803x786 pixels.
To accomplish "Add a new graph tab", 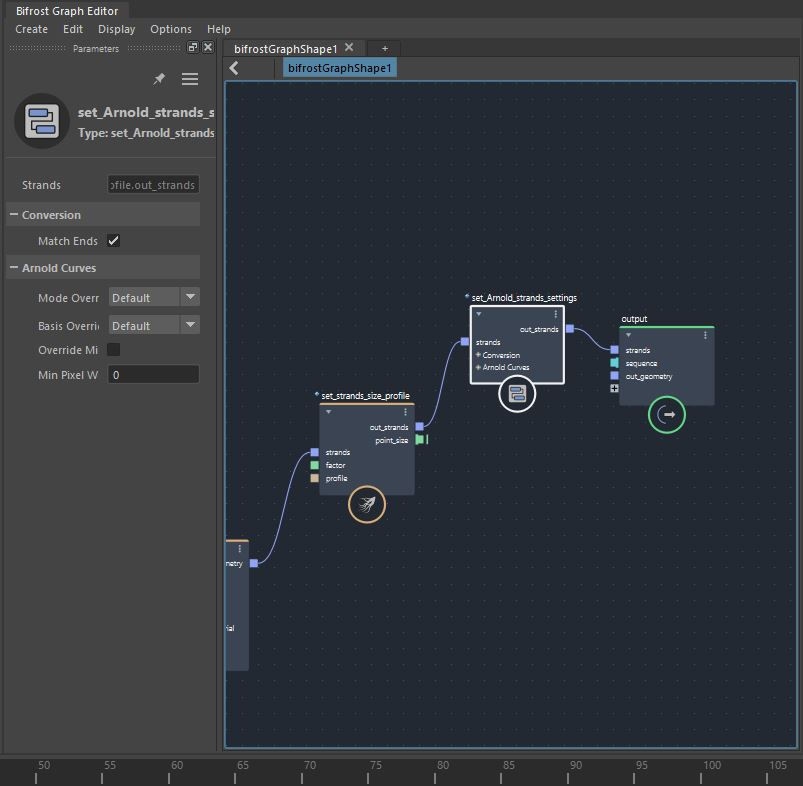I will tap(385, 49).
